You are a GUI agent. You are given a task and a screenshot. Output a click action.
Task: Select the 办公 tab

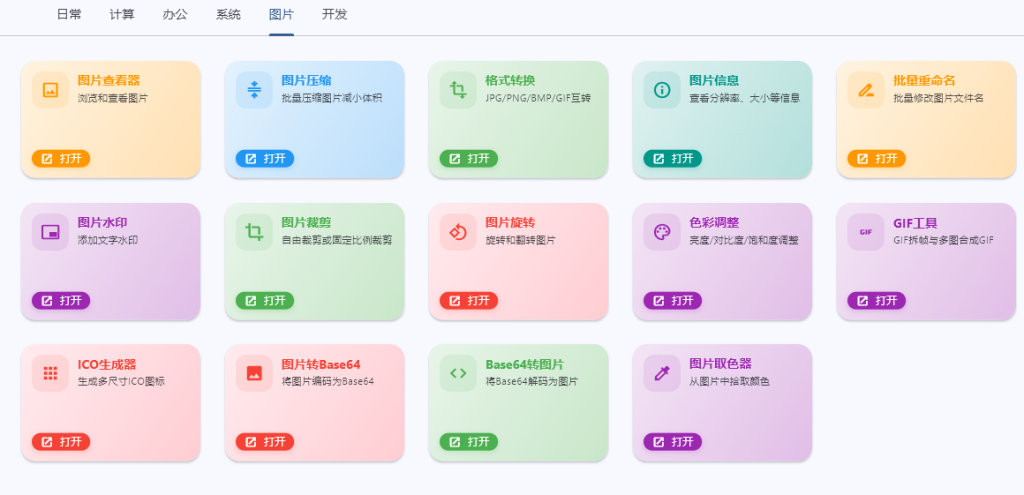pos(175,14)
